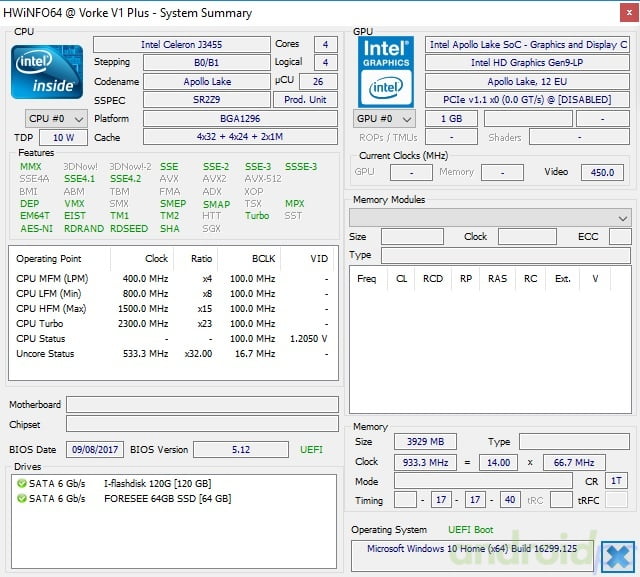Click the PCIe v1.1 x0 DISABLED field
The height and width of the screenshot is (577, 640).
coord(527,100)
